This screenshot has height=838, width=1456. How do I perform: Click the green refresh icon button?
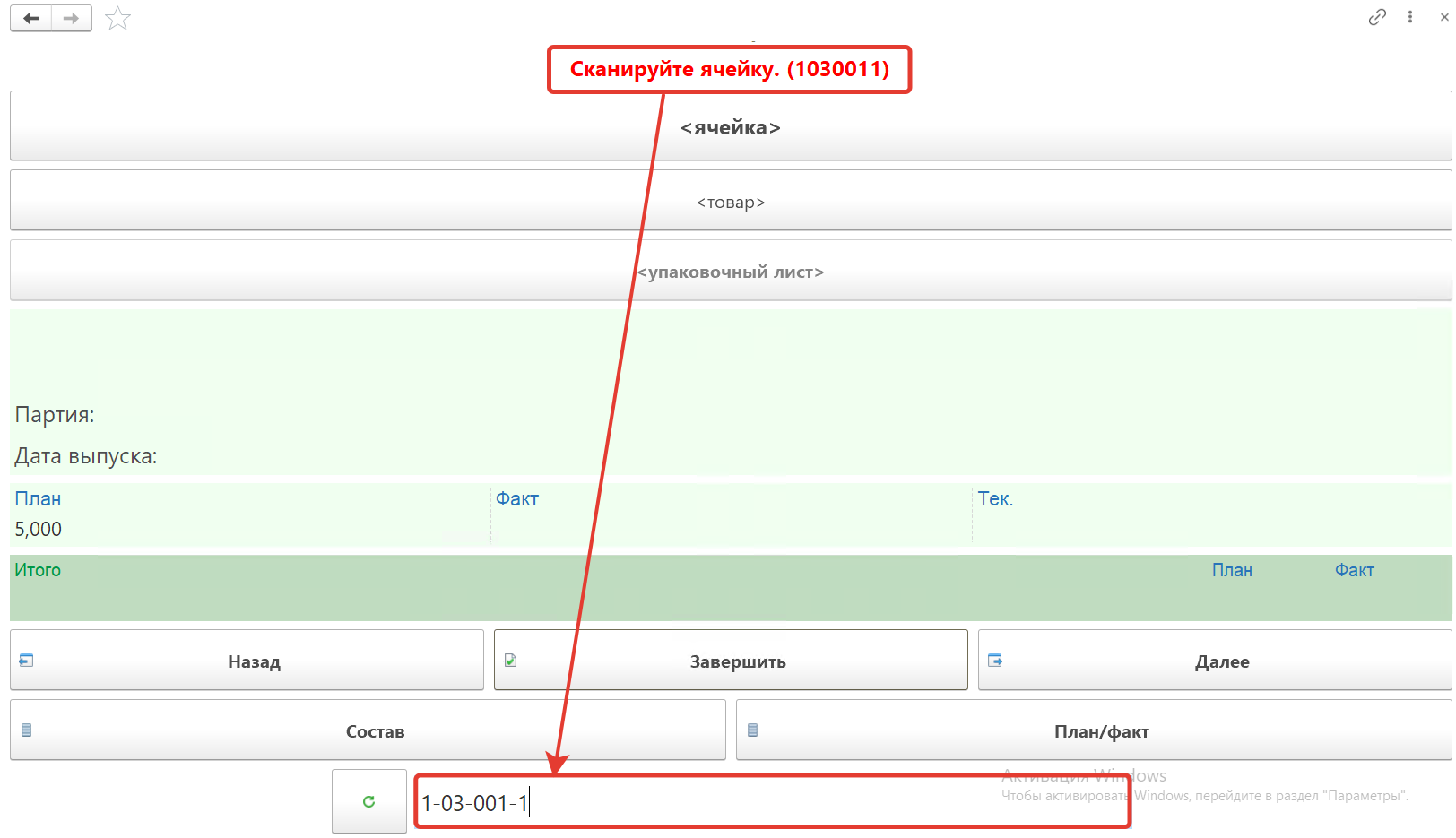click(x=368, y=801)
